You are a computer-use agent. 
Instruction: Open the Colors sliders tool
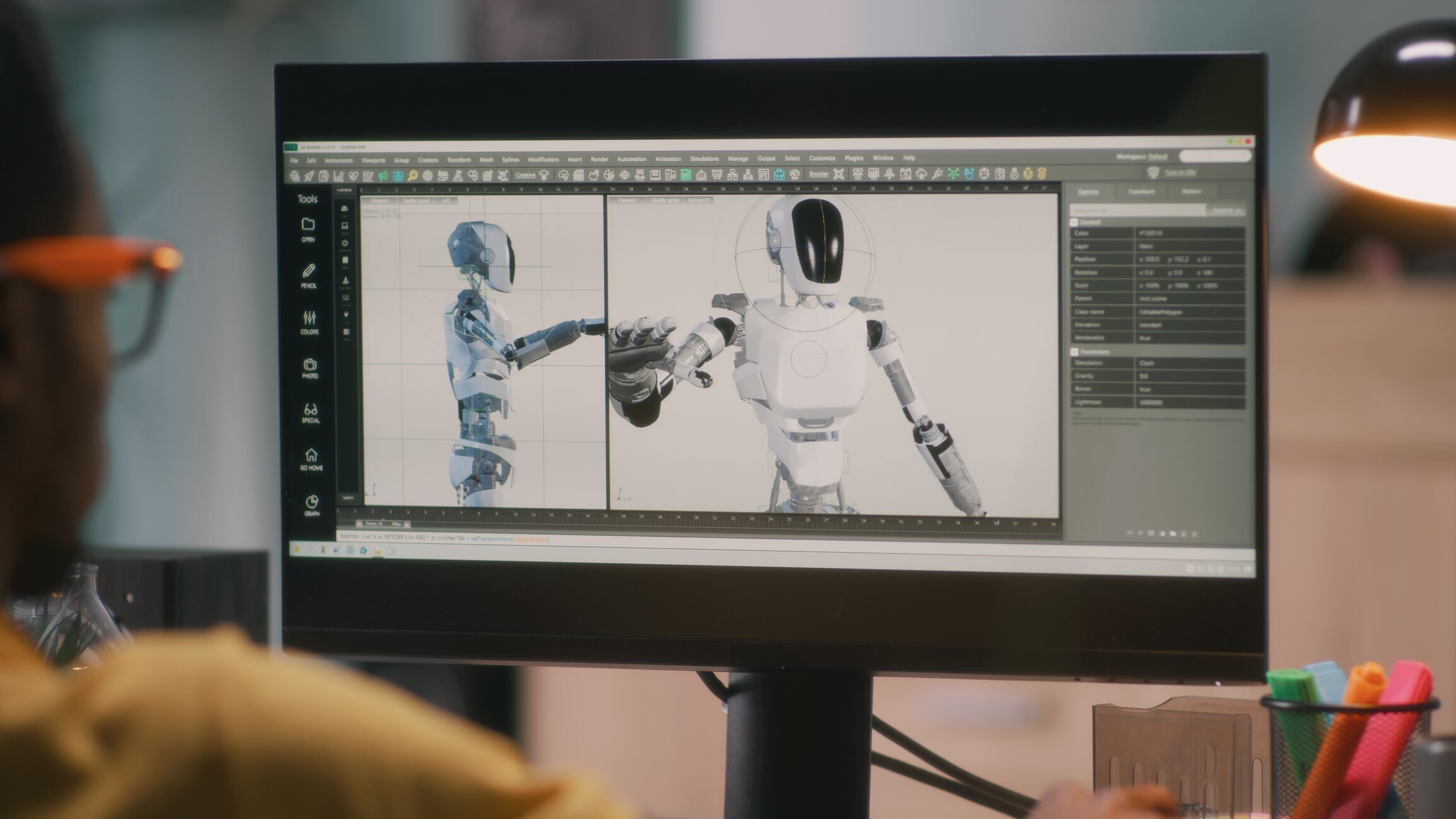[x=309, y=322]
